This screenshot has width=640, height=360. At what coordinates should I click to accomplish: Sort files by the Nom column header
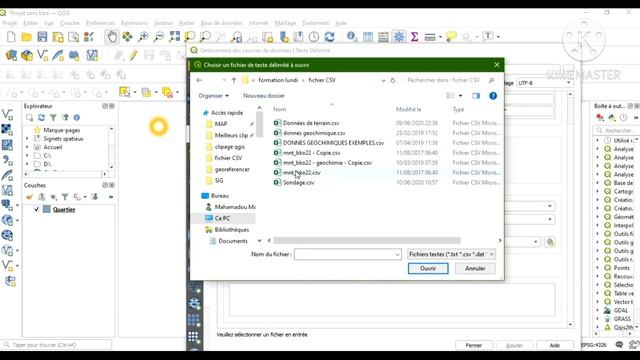tap(280, 109)
